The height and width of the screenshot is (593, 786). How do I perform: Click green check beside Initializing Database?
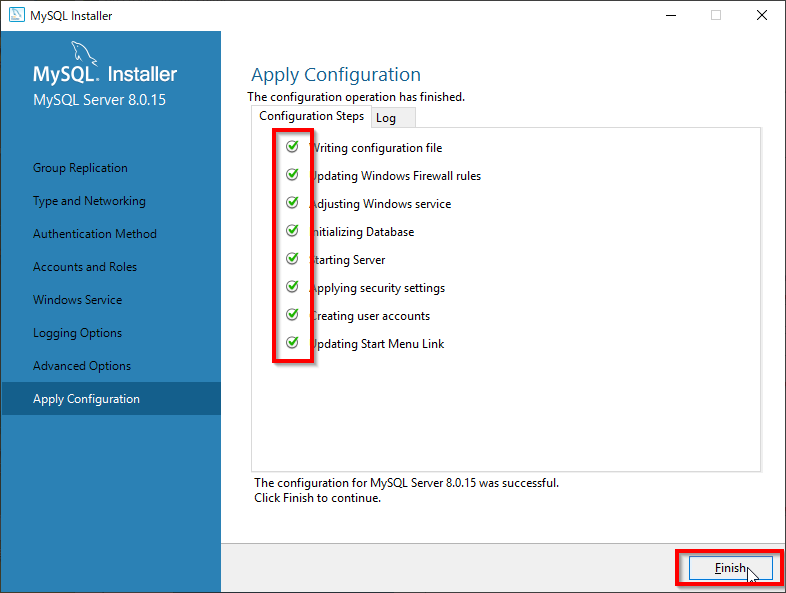coord(292,231)
